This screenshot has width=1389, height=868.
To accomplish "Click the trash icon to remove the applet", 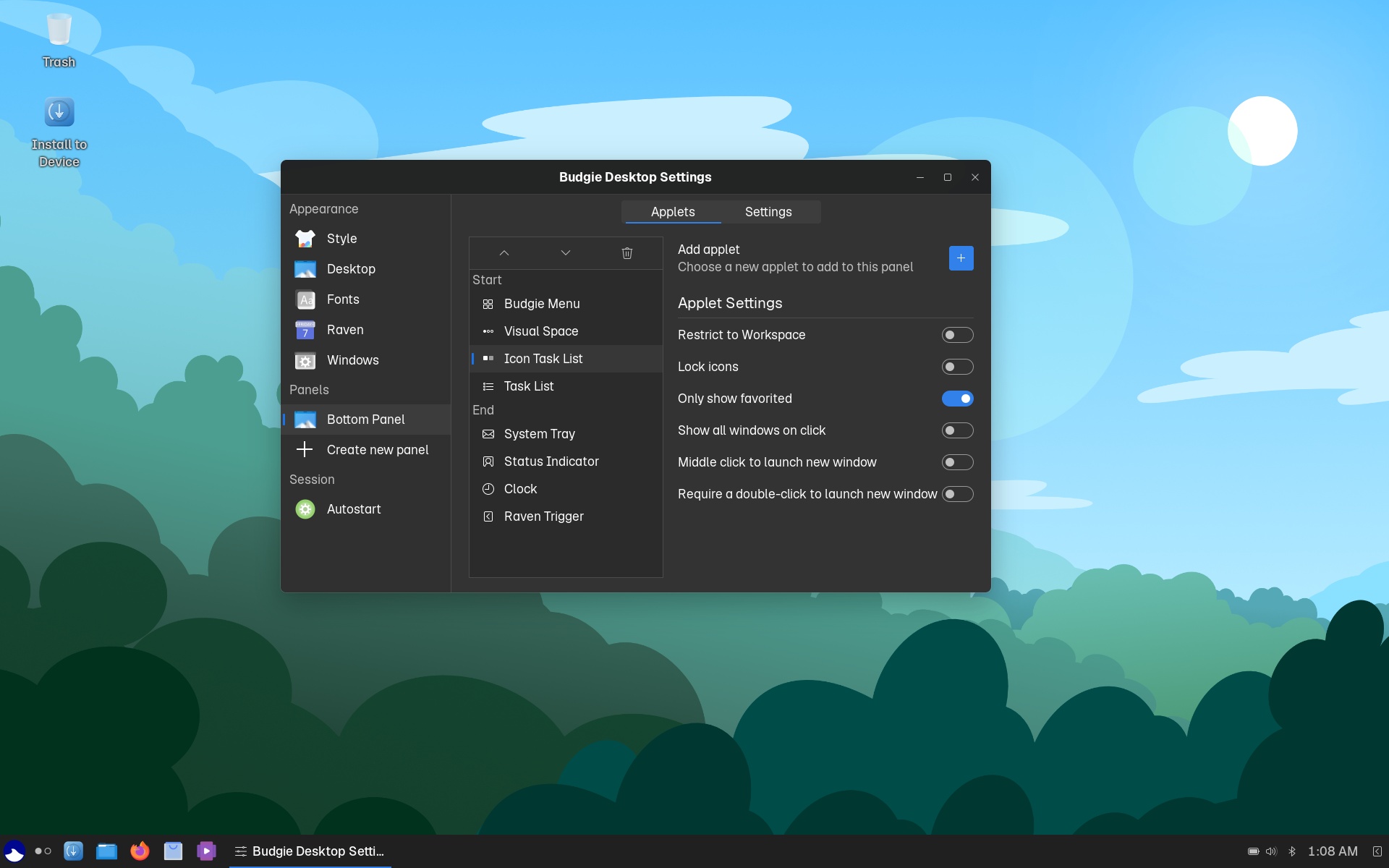I will click(x=626, y=253).
